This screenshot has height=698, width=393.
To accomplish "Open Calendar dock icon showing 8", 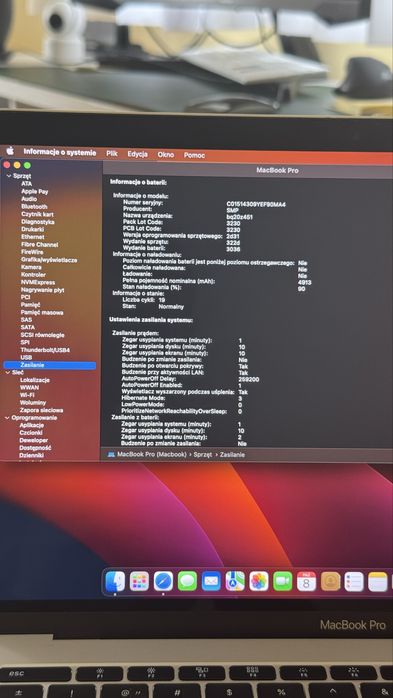I will tap(307, 581).
